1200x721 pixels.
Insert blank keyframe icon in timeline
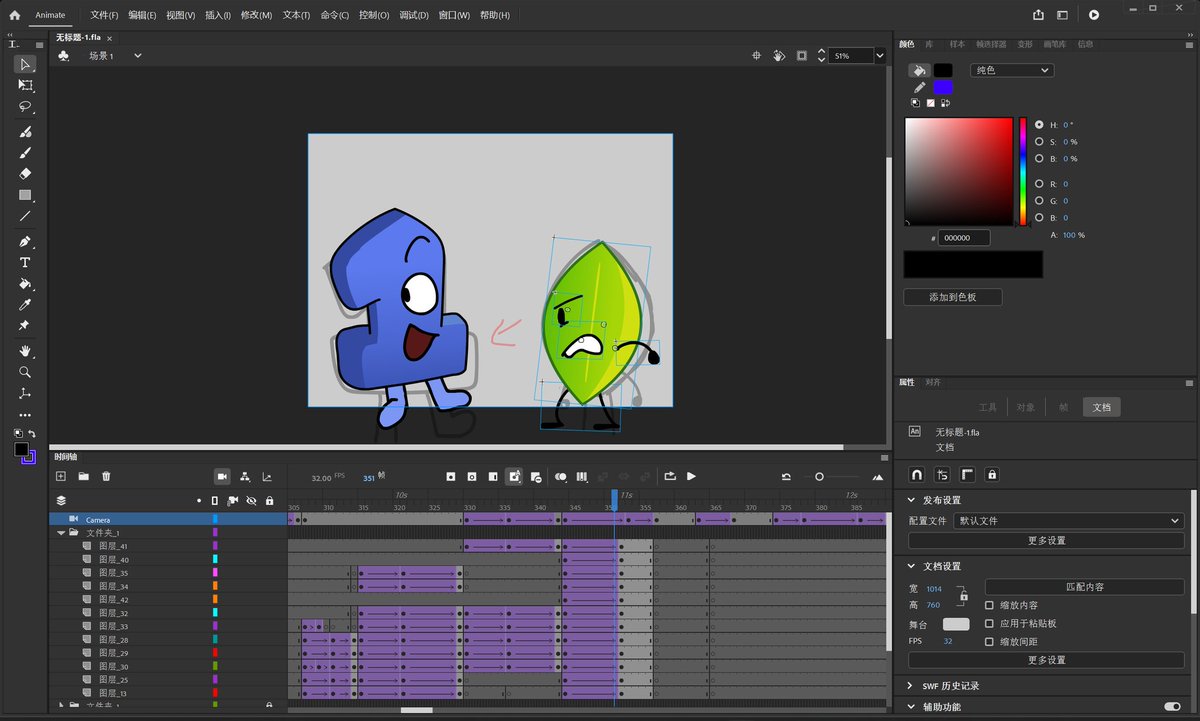pos(472,477)
